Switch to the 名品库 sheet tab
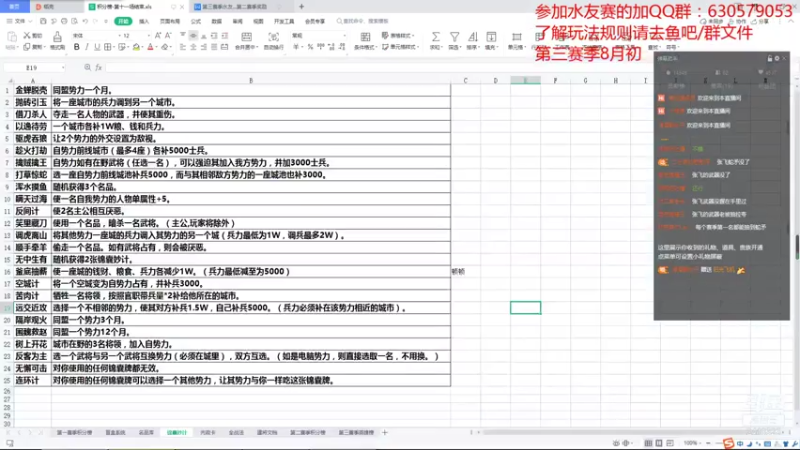The width and height of the screenshot is (800, 450). tap(146, 433)
